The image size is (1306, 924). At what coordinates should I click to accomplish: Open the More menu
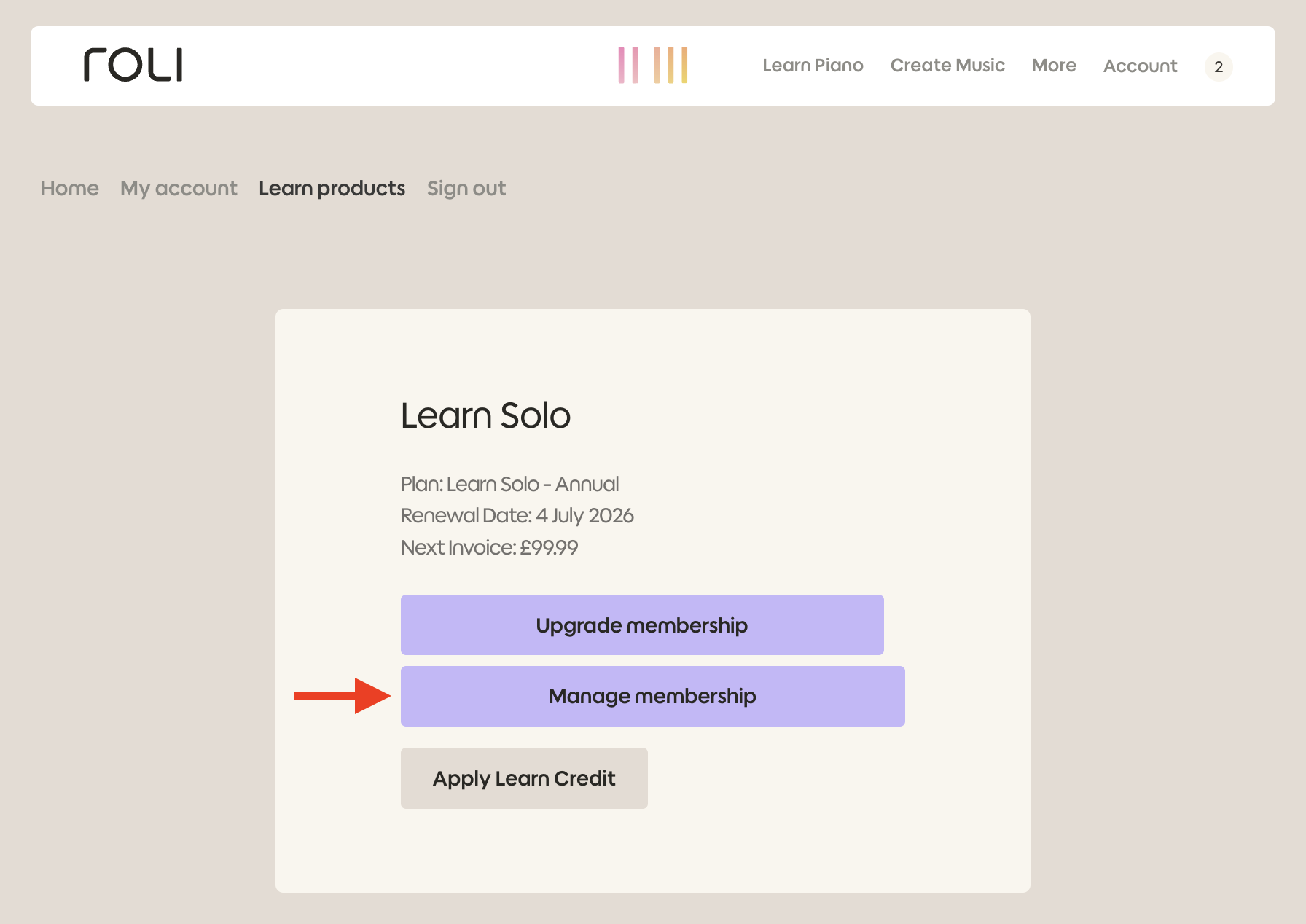click(x=1054, y=66)
